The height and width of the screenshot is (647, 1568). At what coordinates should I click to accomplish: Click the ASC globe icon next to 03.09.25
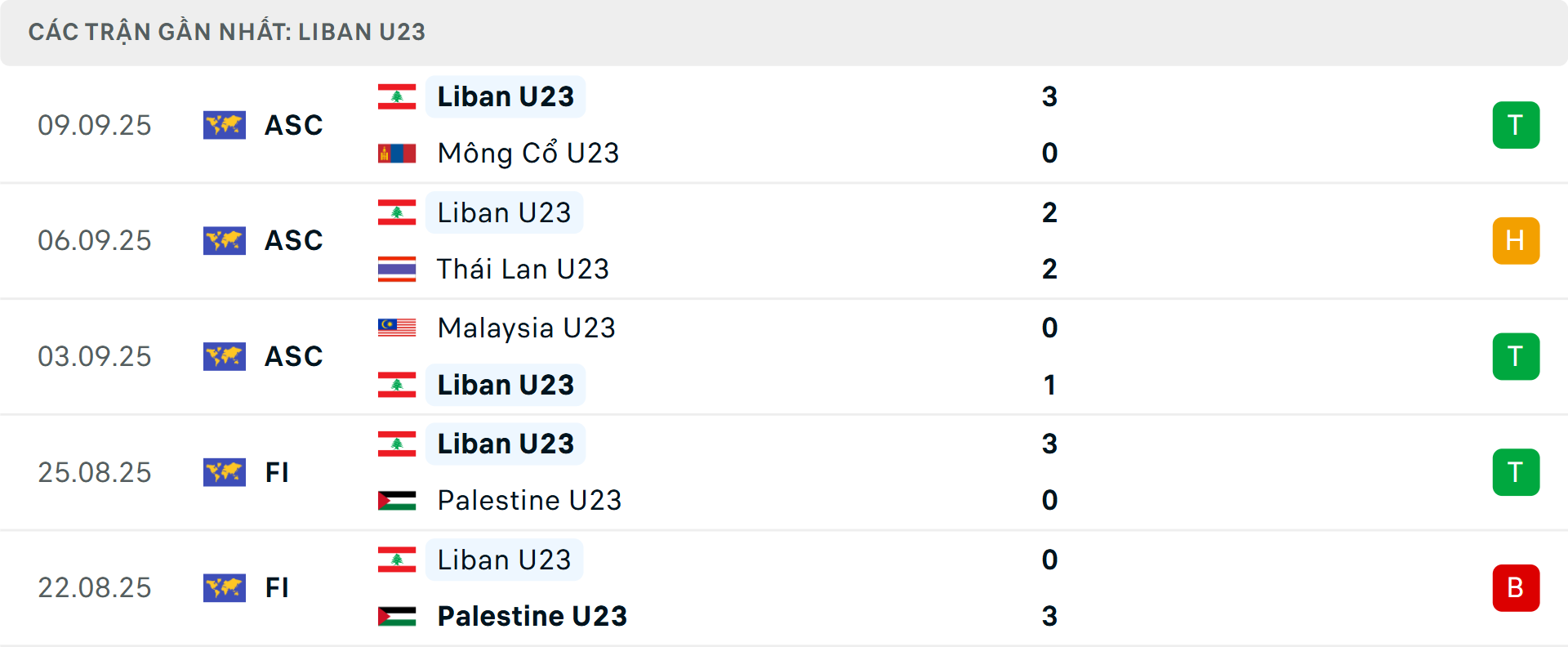(225, 356)
